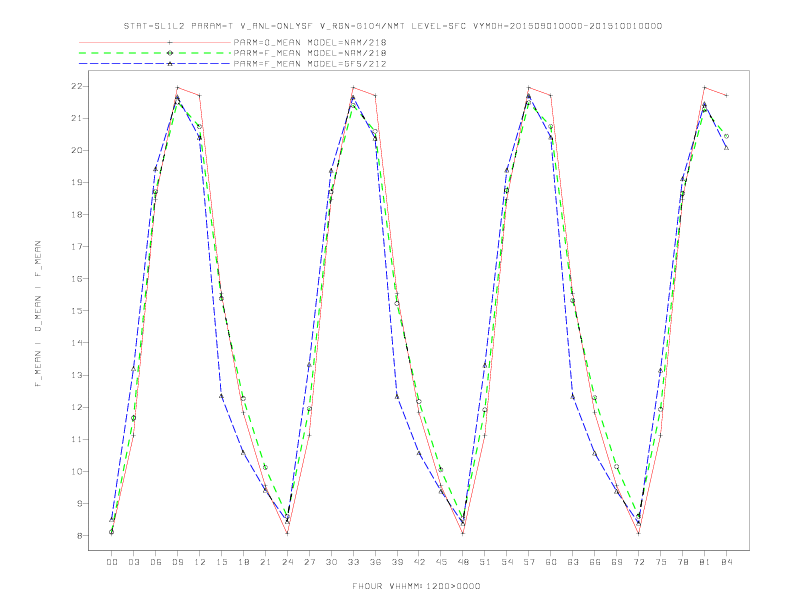Click y-axis tick label 14
Screen dimensions: 792x612
(77, 343)
